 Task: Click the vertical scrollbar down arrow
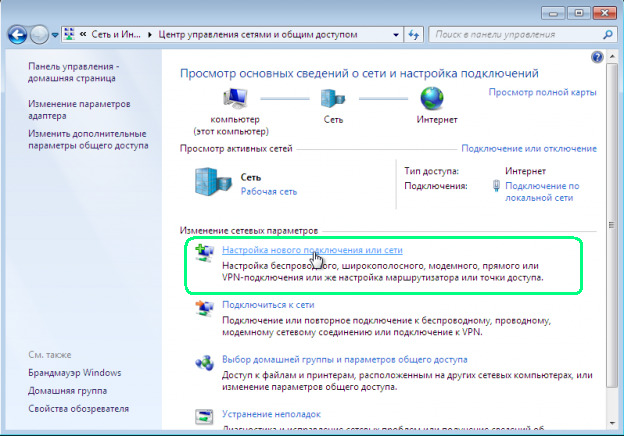[612, 425]
